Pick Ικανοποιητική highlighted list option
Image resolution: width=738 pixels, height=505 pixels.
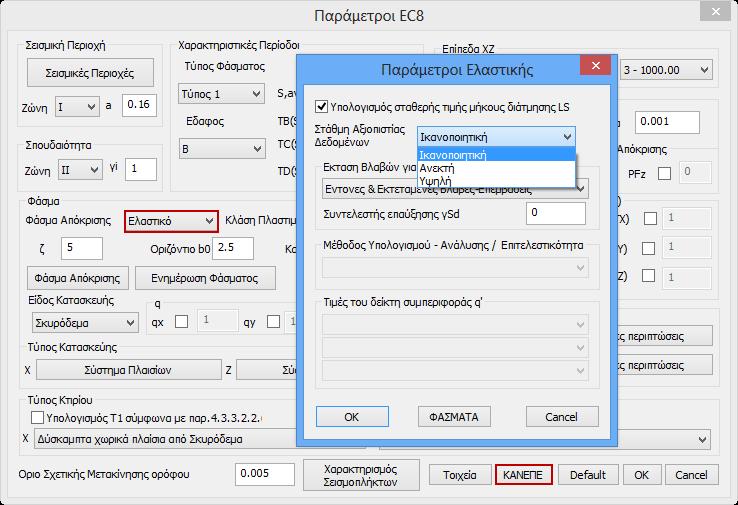(497, 155)
